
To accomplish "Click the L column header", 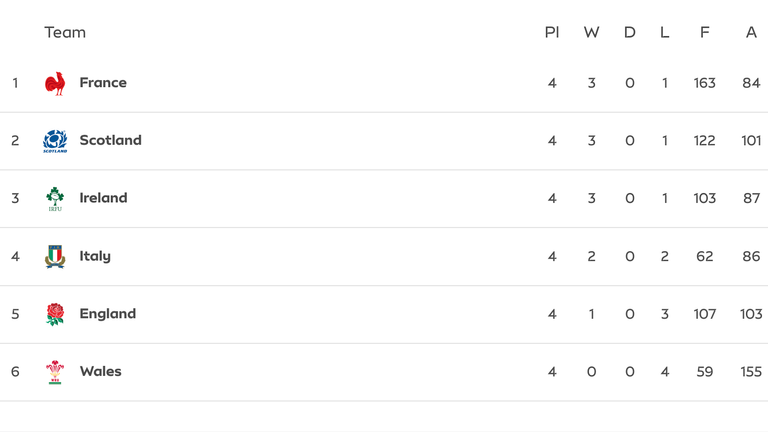I will coord(664,32).
